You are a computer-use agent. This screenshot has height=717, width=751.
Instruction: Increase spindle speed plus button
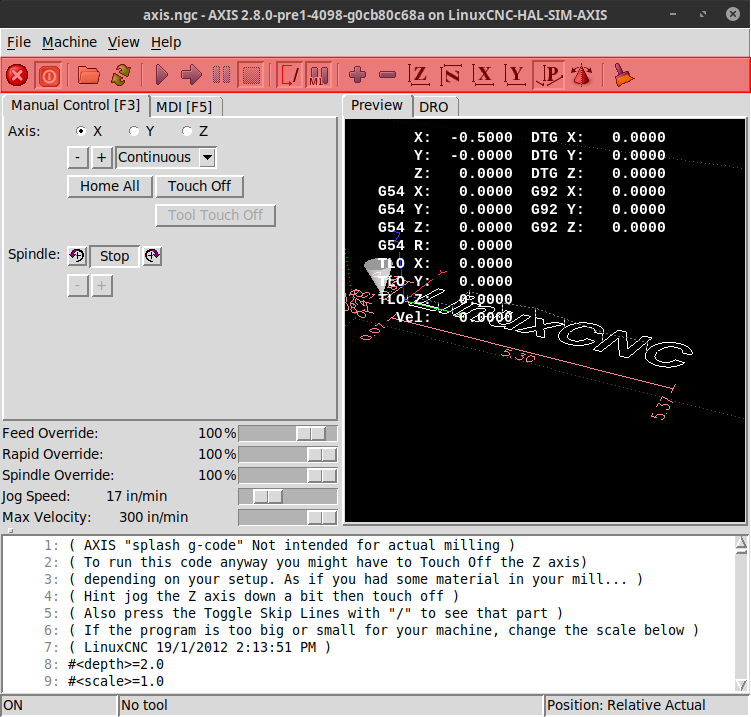[102, 286]
